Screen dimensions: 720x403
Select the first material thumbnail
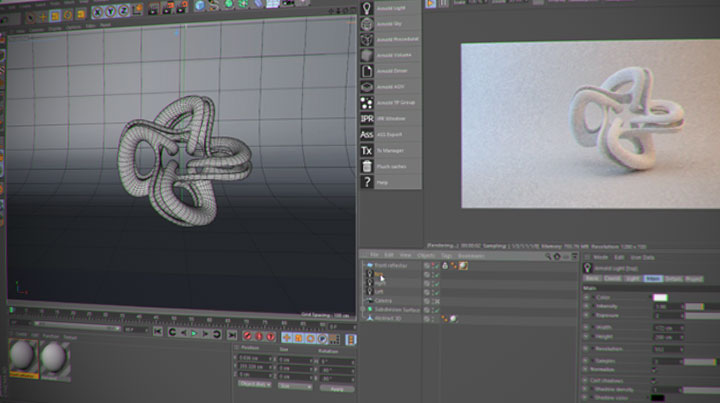(23, 356)
